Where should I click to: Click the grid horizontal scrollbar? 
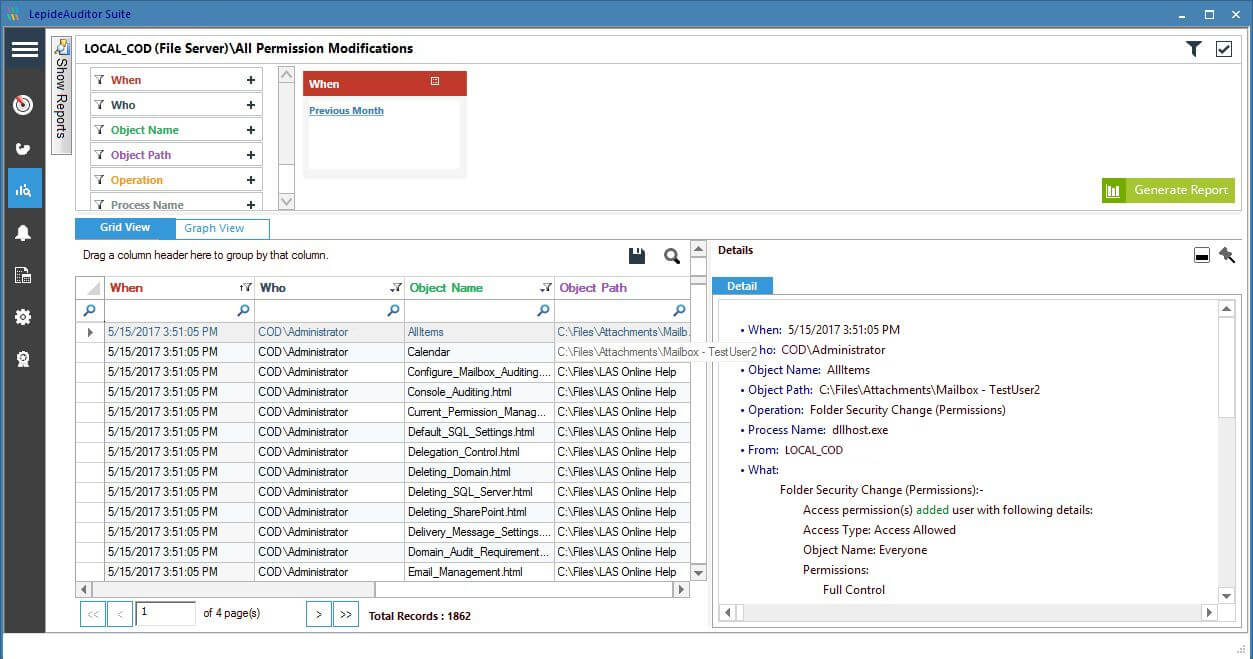click(x=382, y=590)
